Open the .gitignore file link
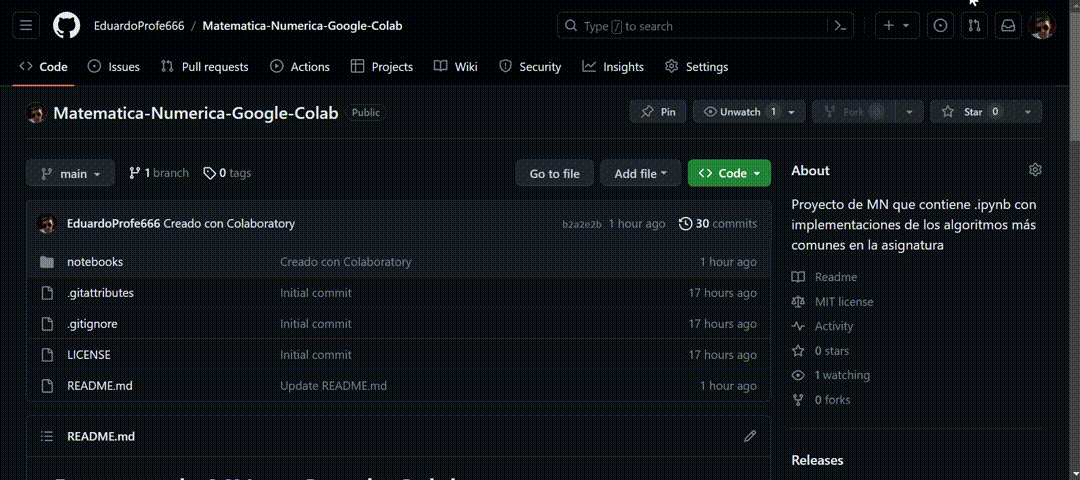1080x480 pixels. pyautogui.click(x=92, y=324)
